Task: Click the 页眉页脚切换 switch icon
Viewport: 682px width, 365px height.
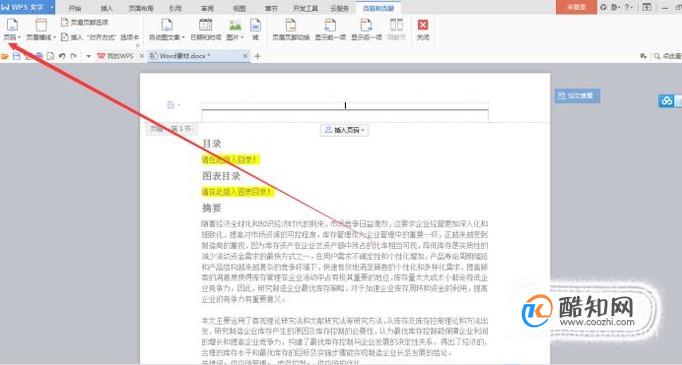Action: [290, 25]
